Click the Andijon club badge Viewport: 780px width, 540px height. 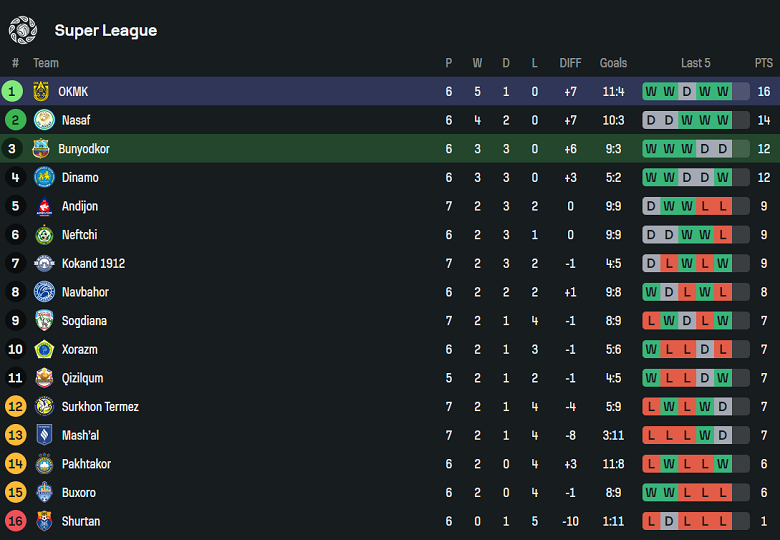pos(44,207)
